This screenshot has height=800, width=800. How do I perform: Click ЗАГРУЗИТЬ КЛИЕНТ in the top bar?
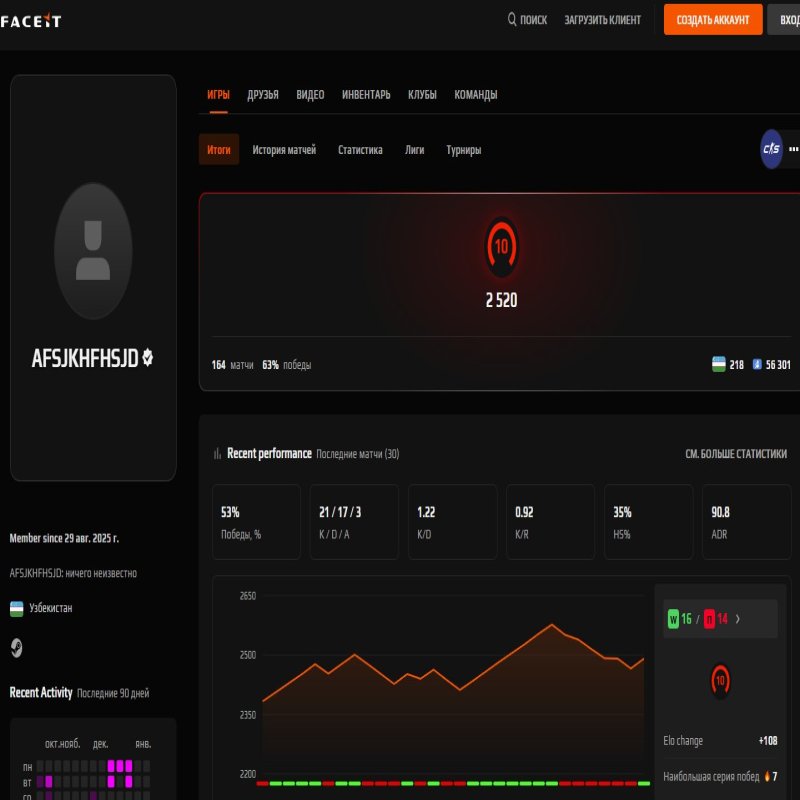[x=601, y=19]
